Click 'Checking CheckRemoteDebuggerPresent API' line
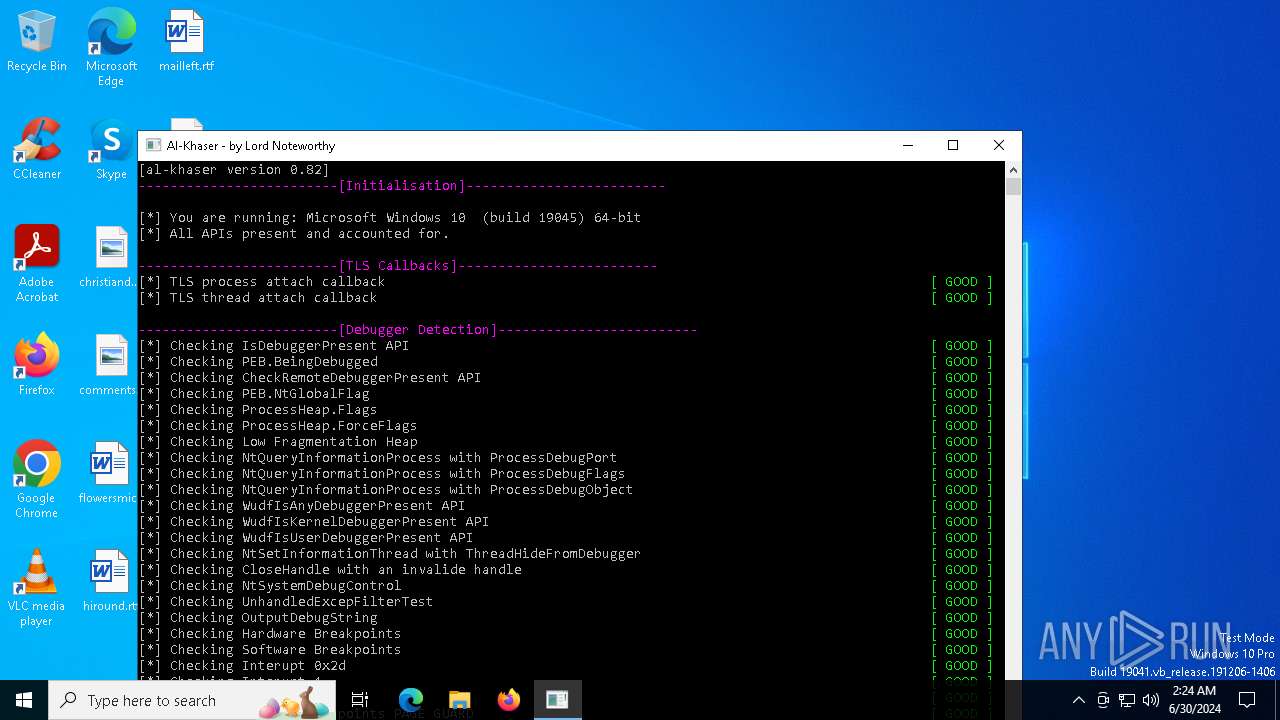The height and width of the screenshot is (720, 1280). 310,378
